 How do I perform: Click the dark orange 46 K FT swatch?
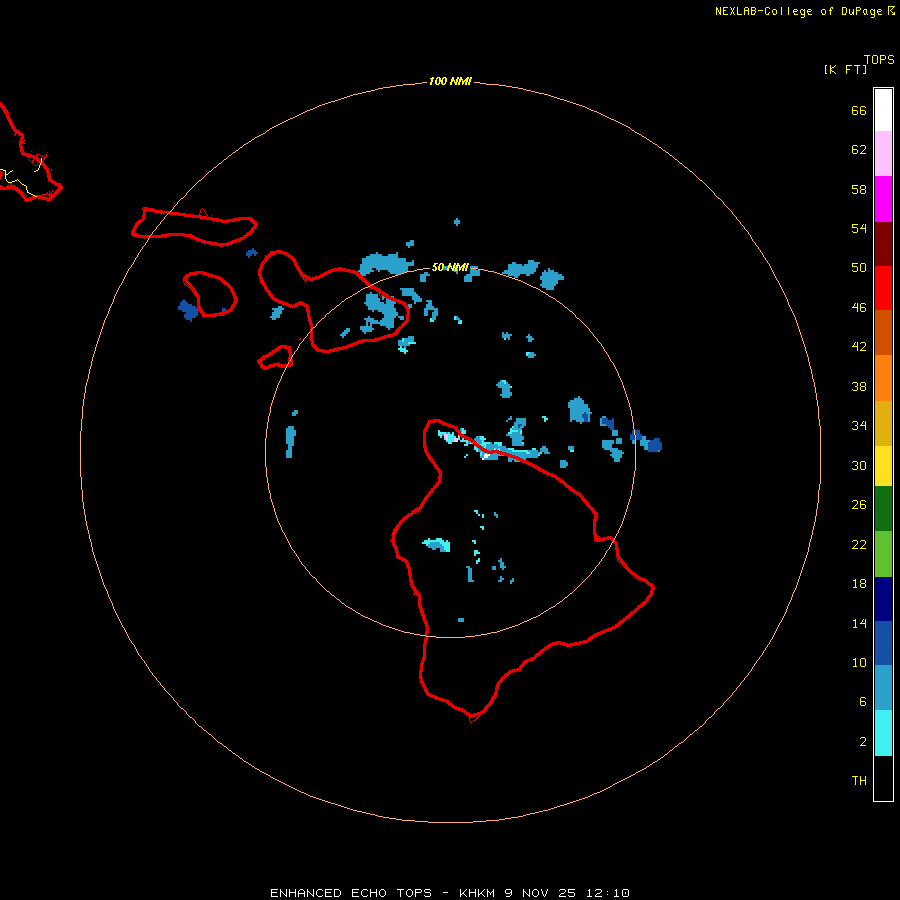tap(883, 332)
